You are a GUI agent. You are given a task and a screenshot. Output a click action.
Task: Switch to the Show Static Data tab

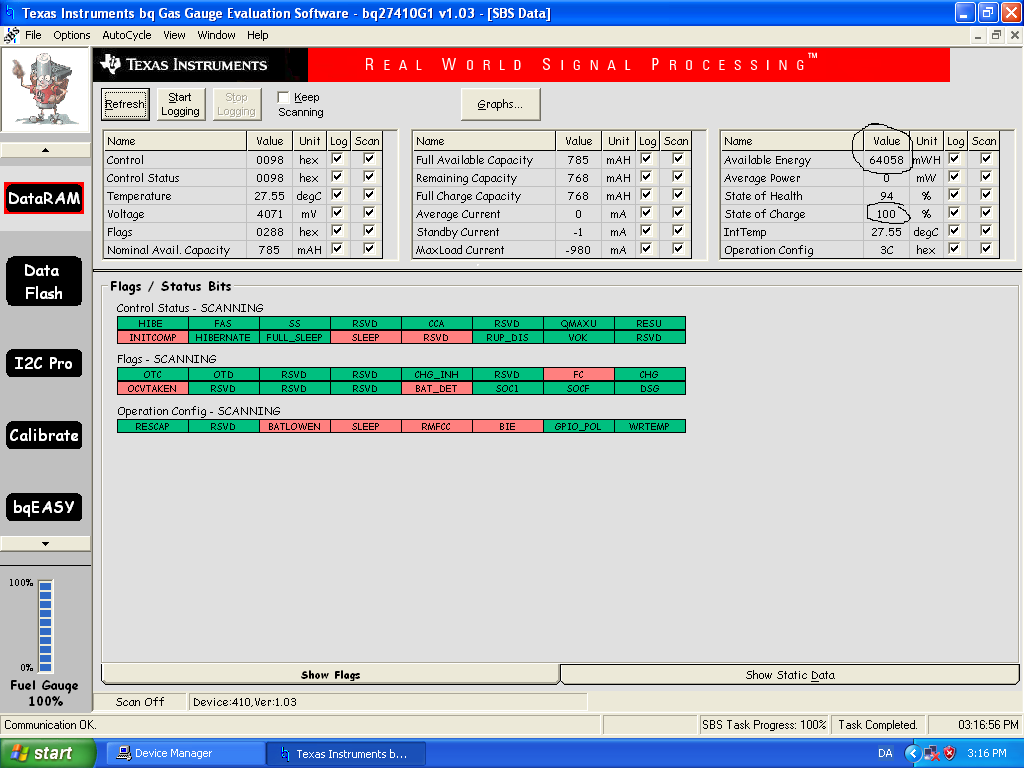790,675
